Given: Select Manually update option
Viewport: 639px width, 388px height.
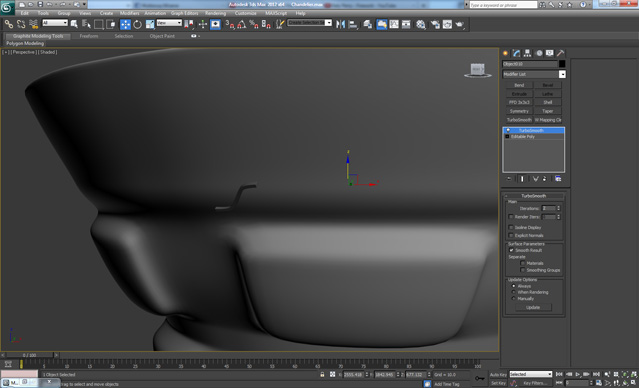Looking at the screenshot, I should (513, 298).
